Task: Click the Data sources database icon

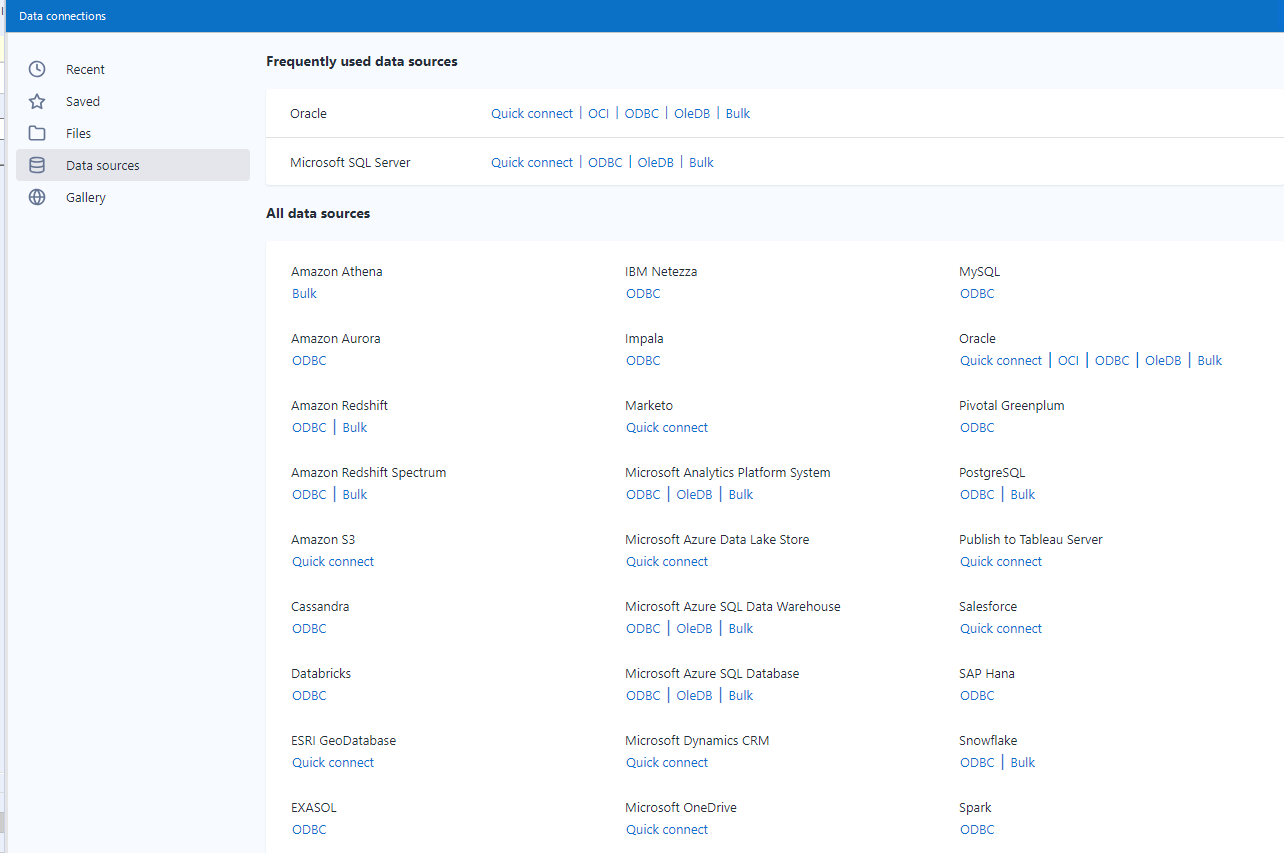Action: (36, 165)
